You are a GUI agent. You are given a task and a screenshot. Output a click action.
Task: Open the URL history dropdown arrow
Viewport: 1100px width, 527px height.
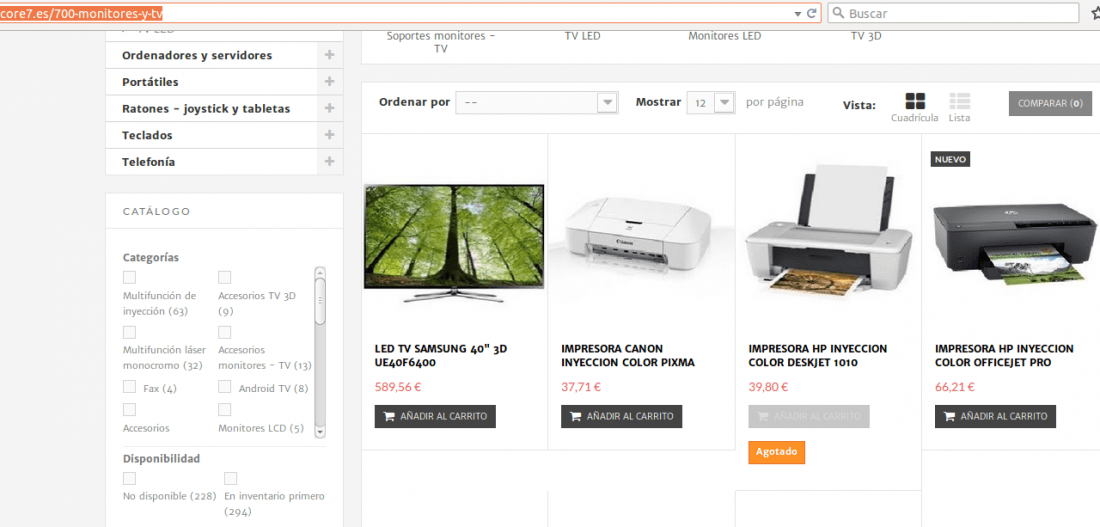tap(798, 14)
